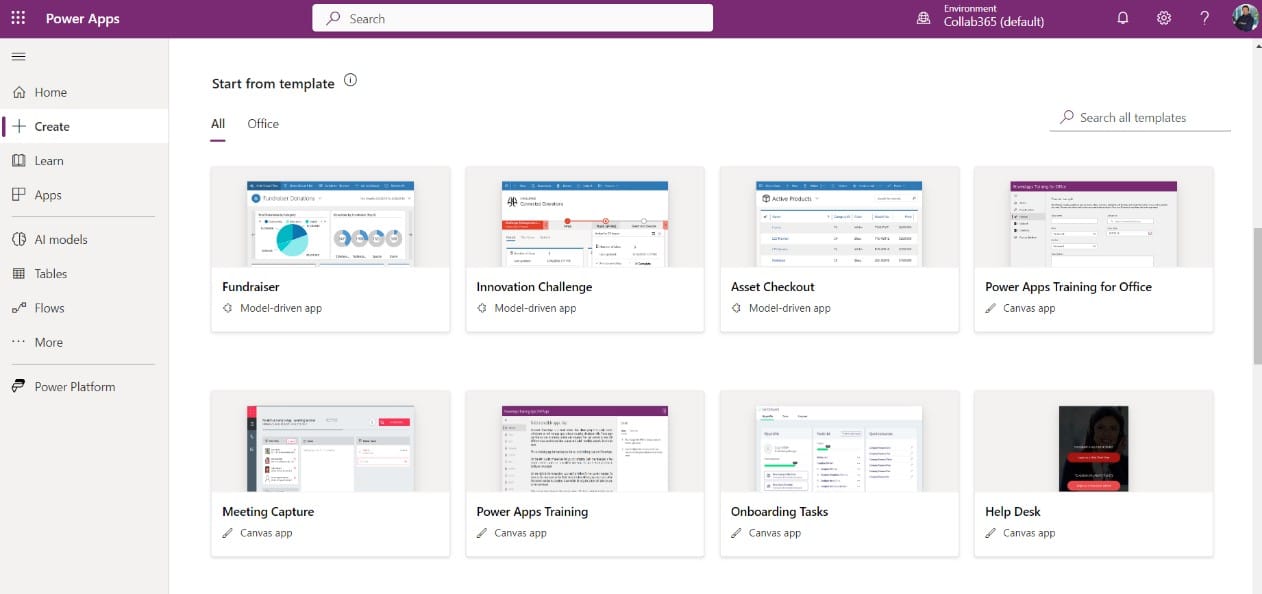
Task: Click the info icon beside Start from template
Action: (x=350, y=81)
